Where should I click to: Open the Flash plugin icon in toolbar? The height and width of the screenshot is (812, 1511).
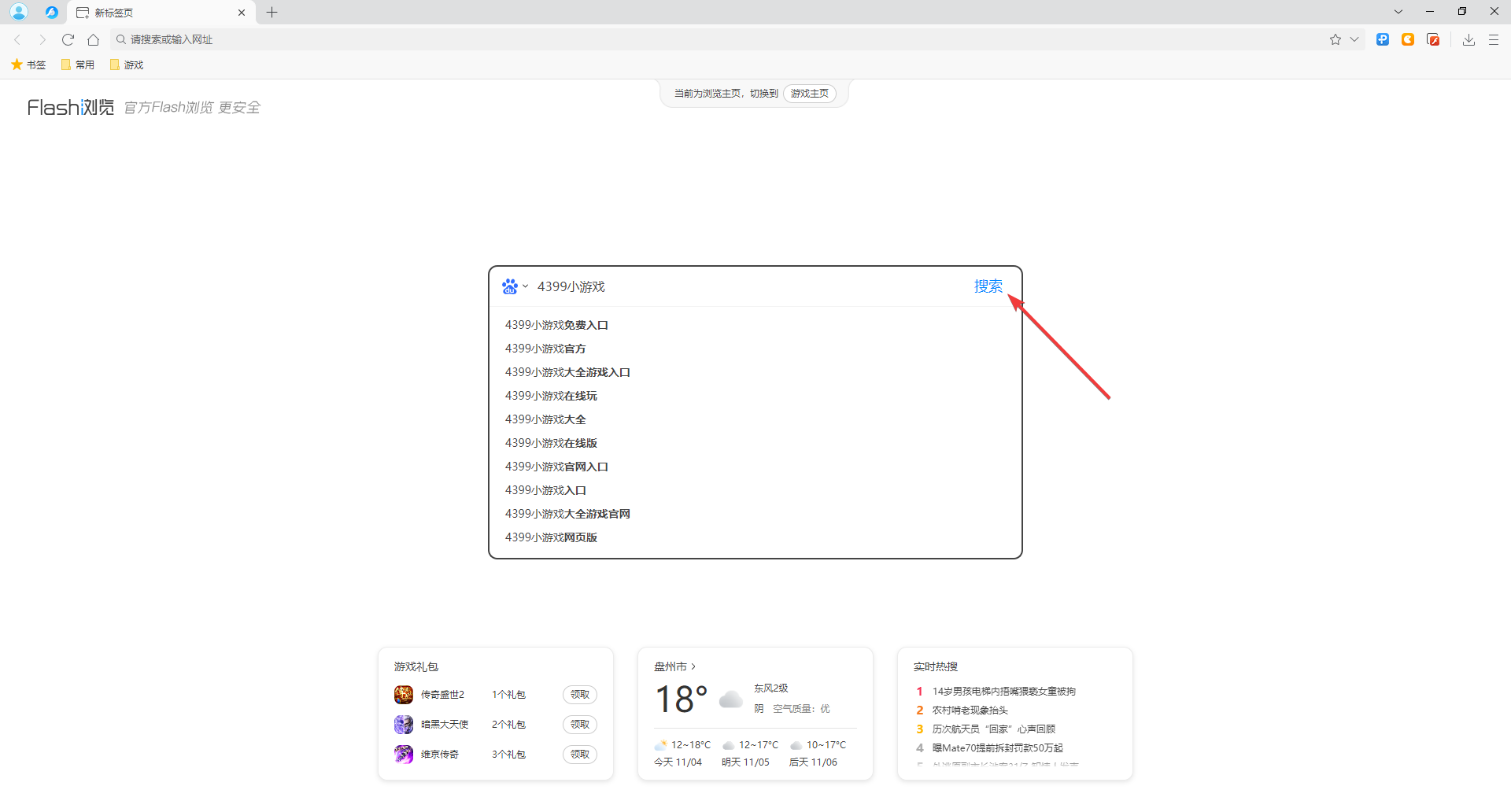click(1433, 39)
